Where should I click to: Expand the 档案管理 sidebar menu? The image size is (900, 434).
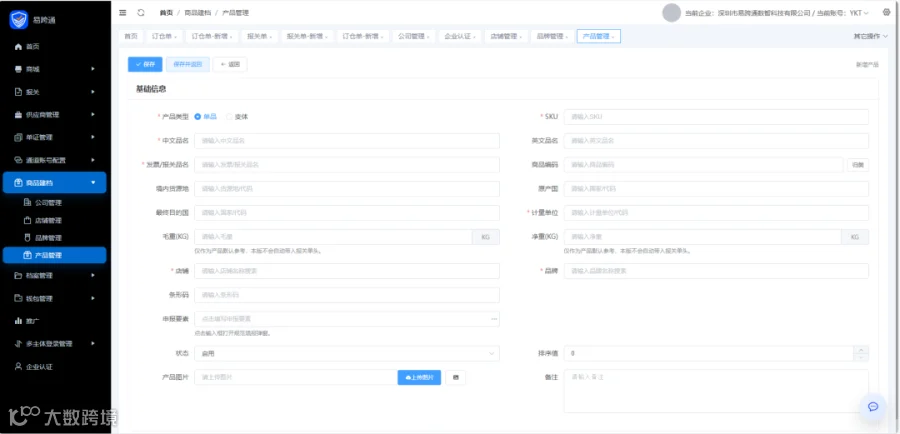93,276
